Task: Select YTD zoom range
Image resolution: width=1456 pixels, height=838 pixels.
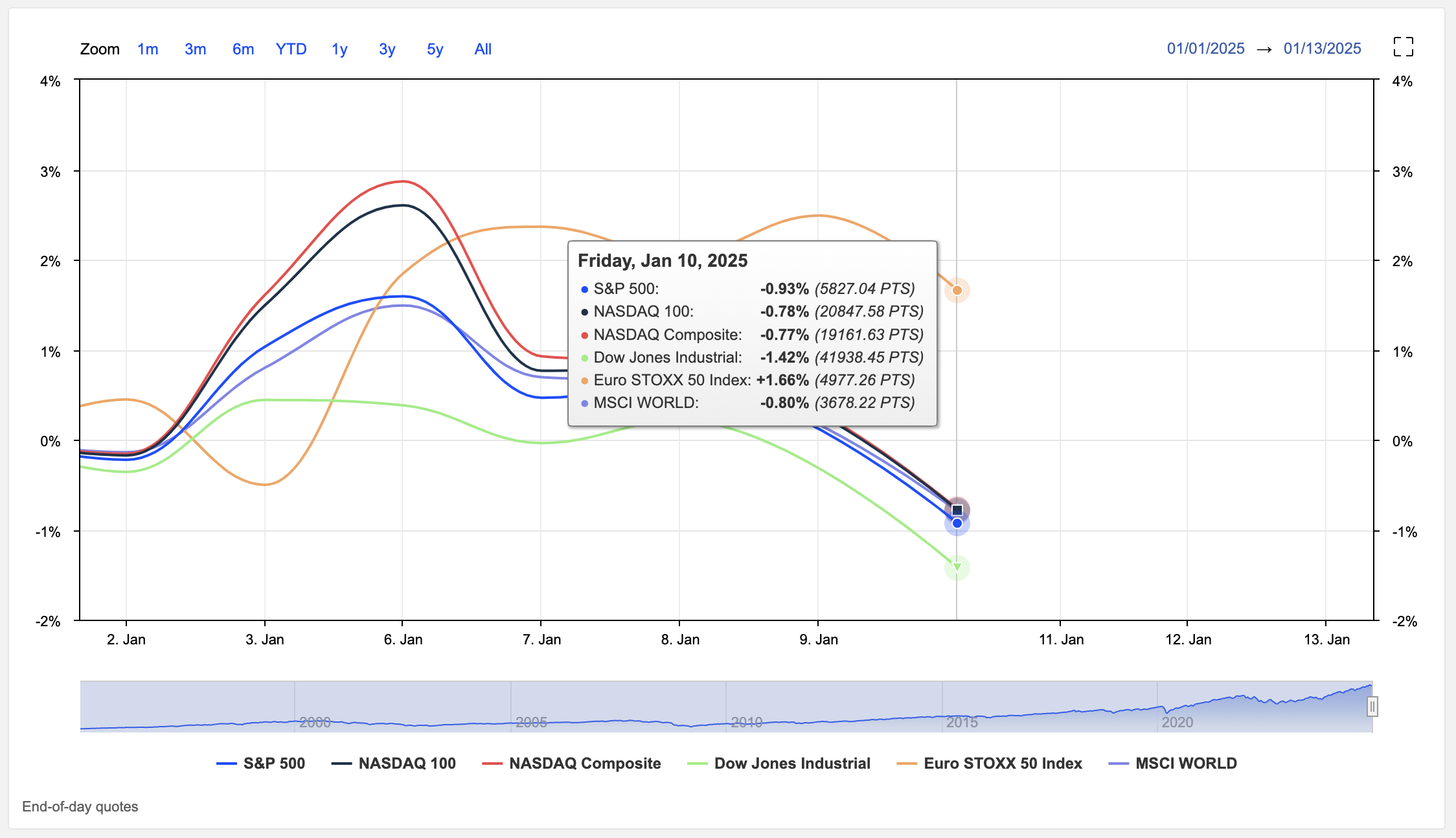Action: coord(291,49)
